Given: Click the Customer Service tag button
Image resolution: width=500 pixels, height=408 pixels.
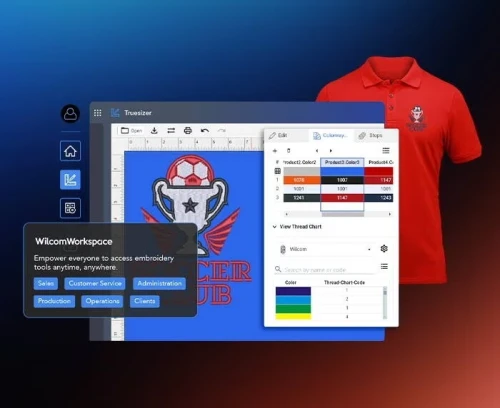Looking at the screenshot, I should pyautogui.click(x=95, y=283).
